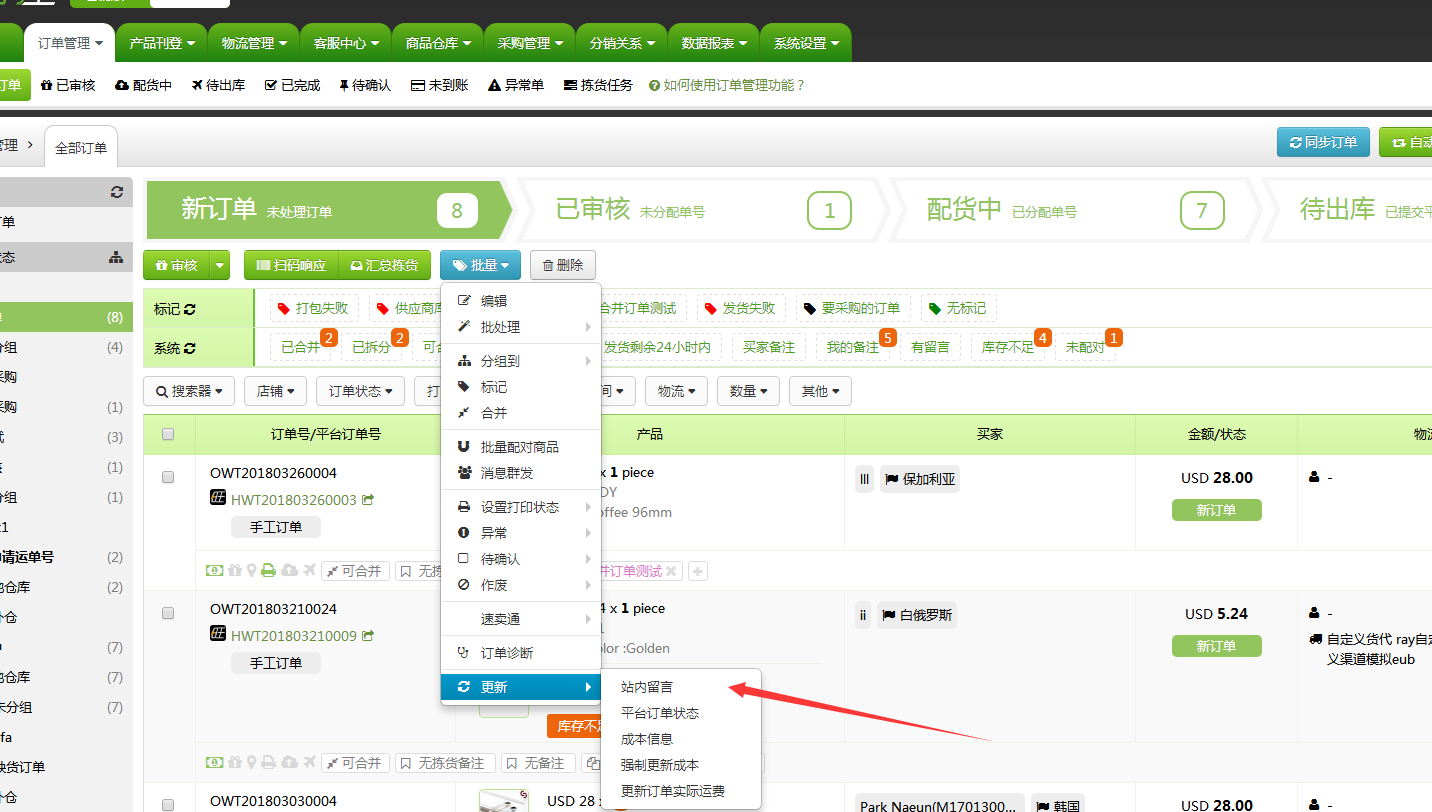Click the 删除 button
This screenshot has height=812, width=1432.
click(563, 265)
